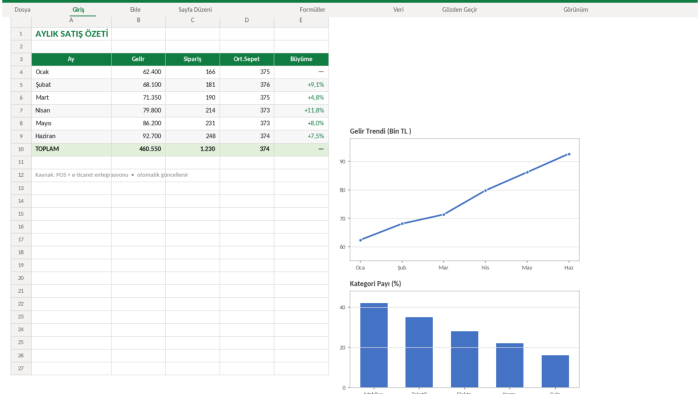This screenshot has width=700, height=394.
Task: Click the title cell AYLIK SATIŞ ÖZETİ
Action: [71, 34]
